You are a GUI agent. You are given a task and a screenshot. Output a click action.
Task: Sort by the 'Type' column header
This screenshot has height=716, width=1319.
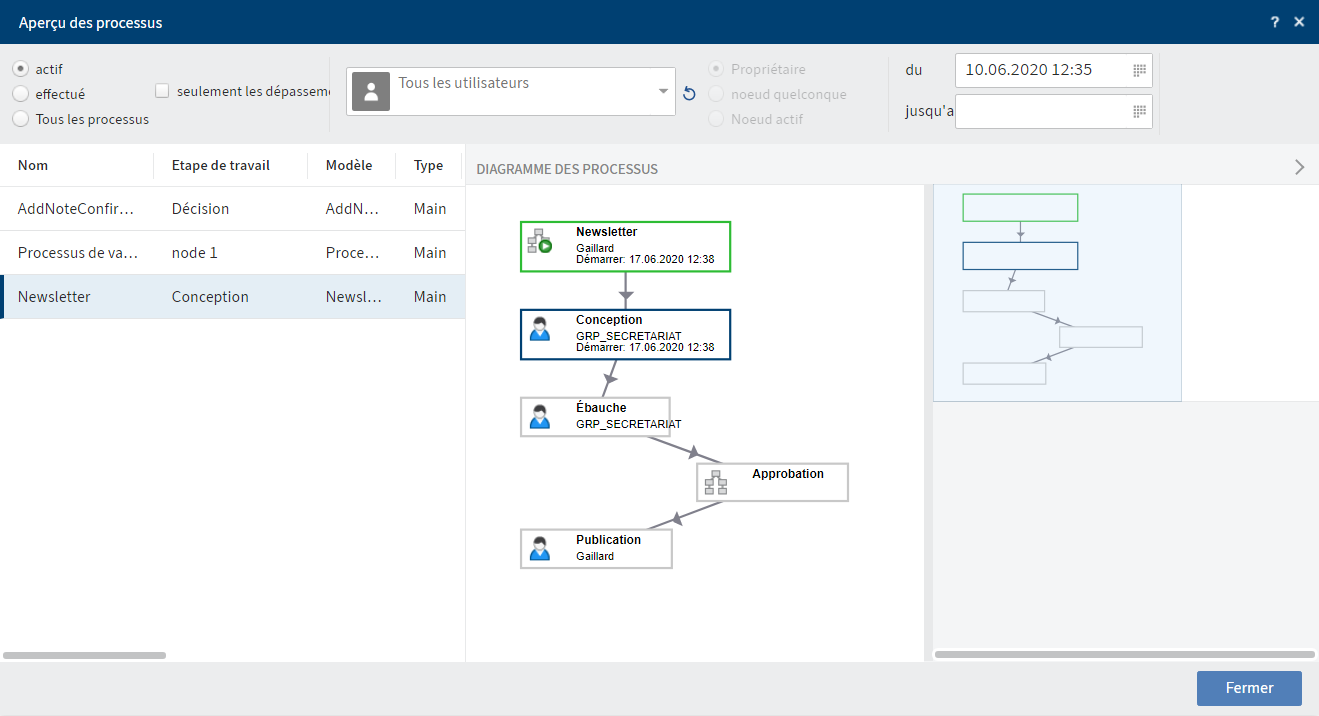428,165
